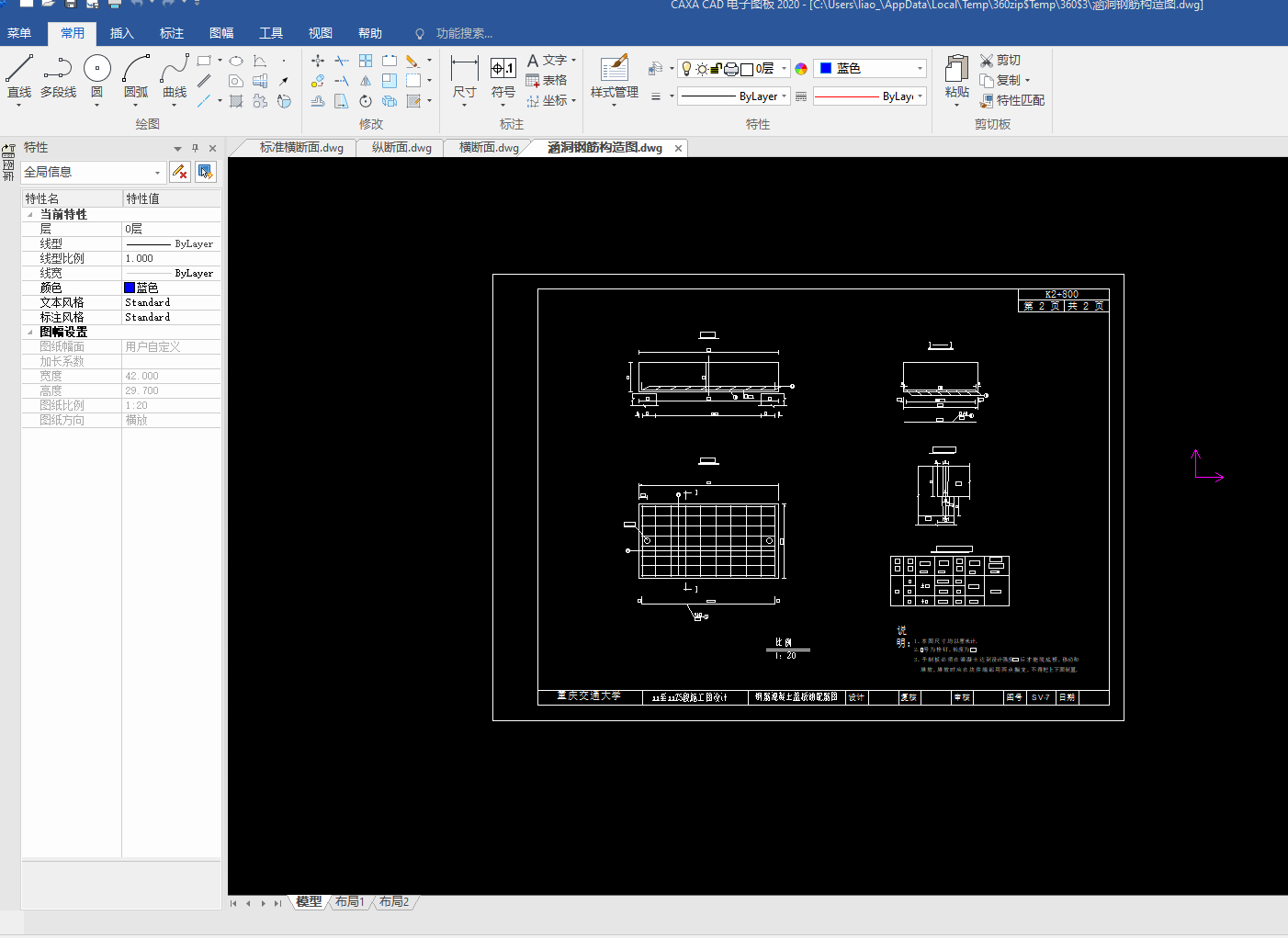Screen dimensions: 1288x938
Task: Select the 多段线 (polyline) tool
Action: 58,77
